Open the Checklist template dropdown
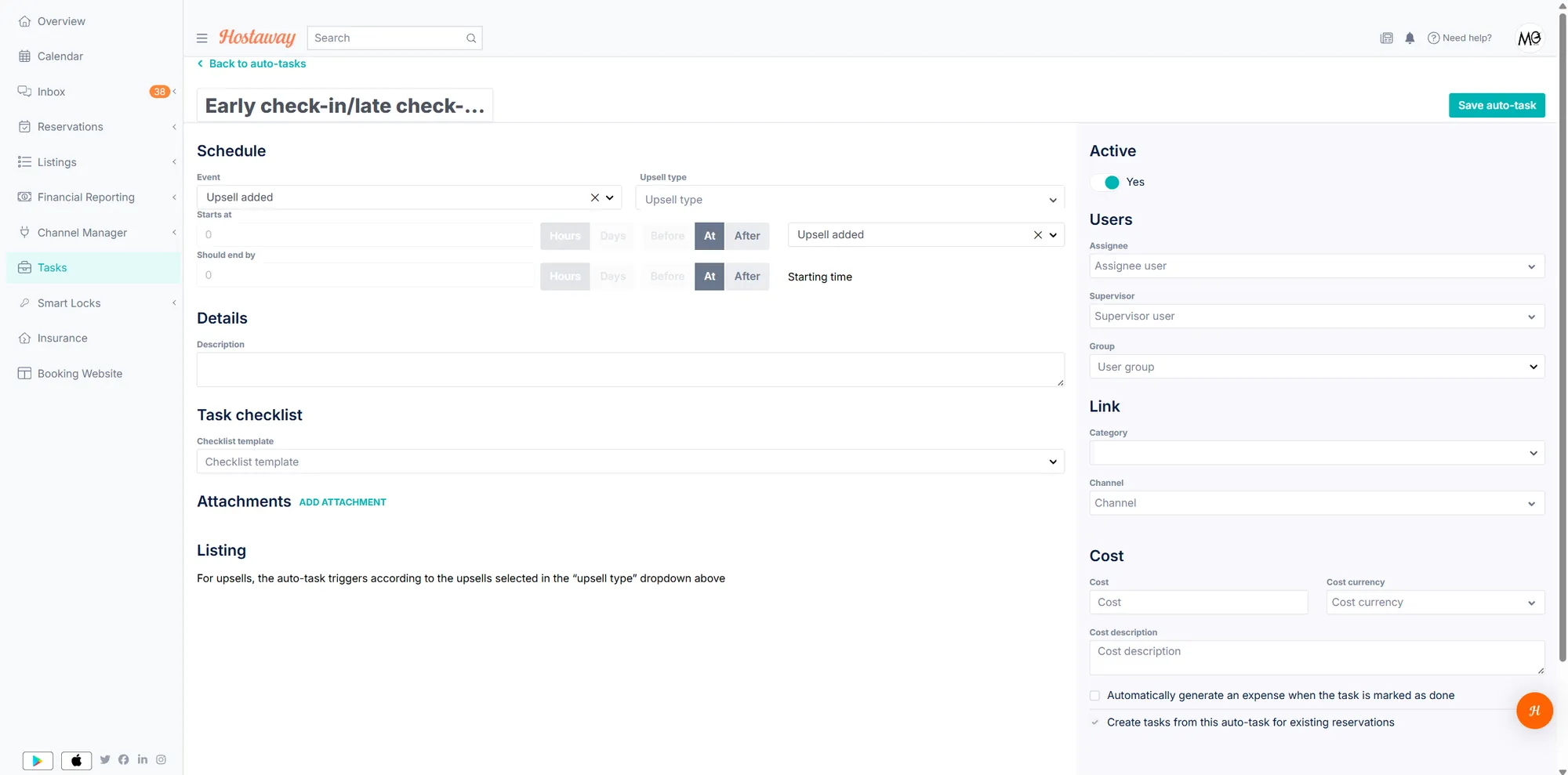Screen dimensions: 1568x775 point(630,462)
